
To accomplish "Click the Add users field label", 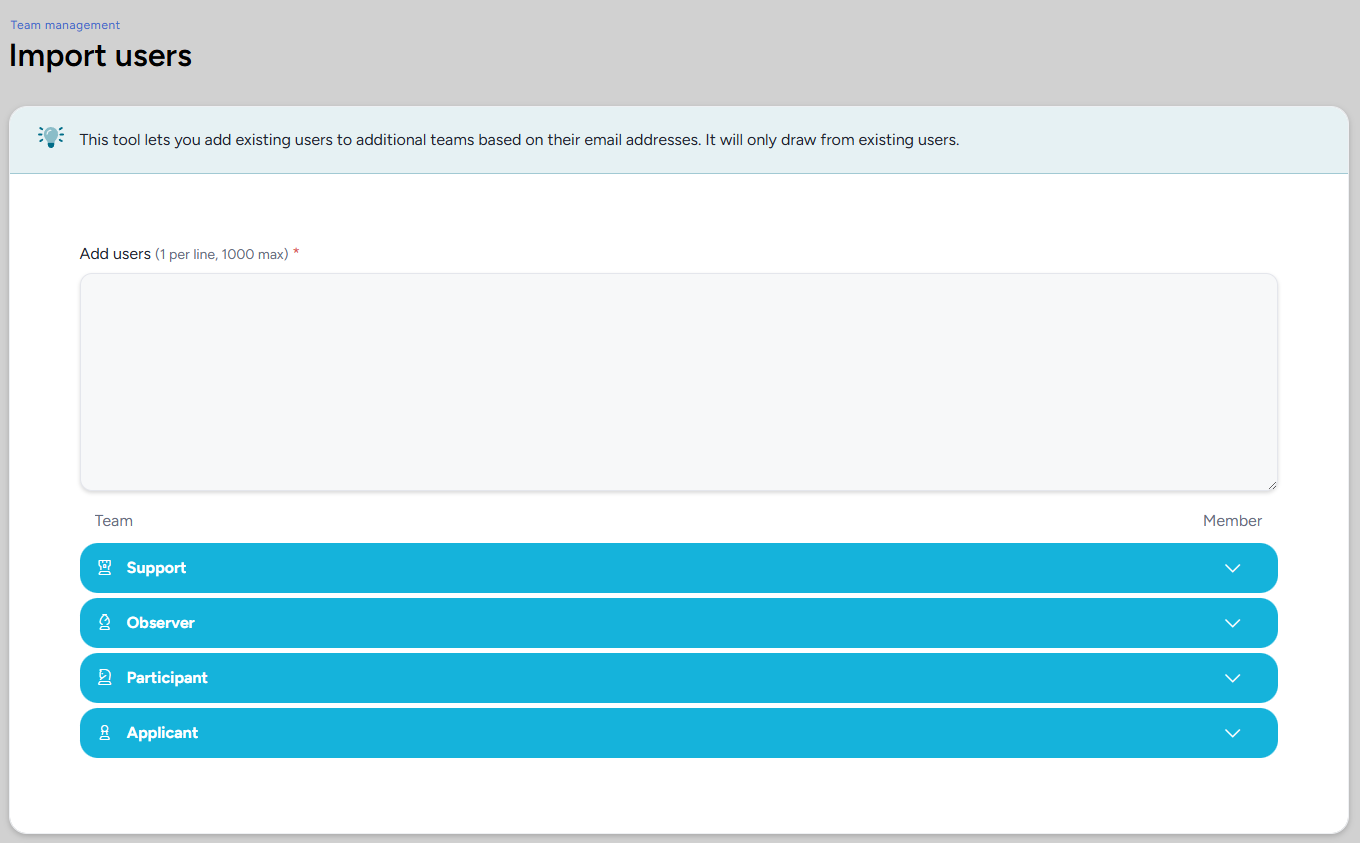I will [115, 254].
